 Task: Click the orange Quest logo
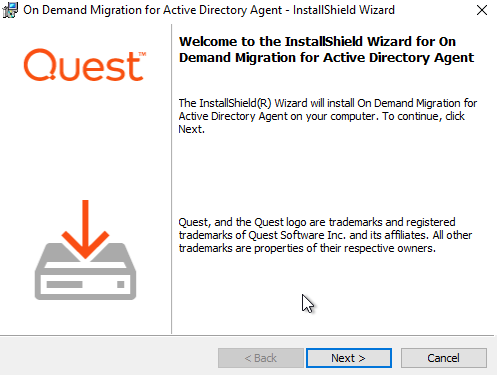point(85,65)
